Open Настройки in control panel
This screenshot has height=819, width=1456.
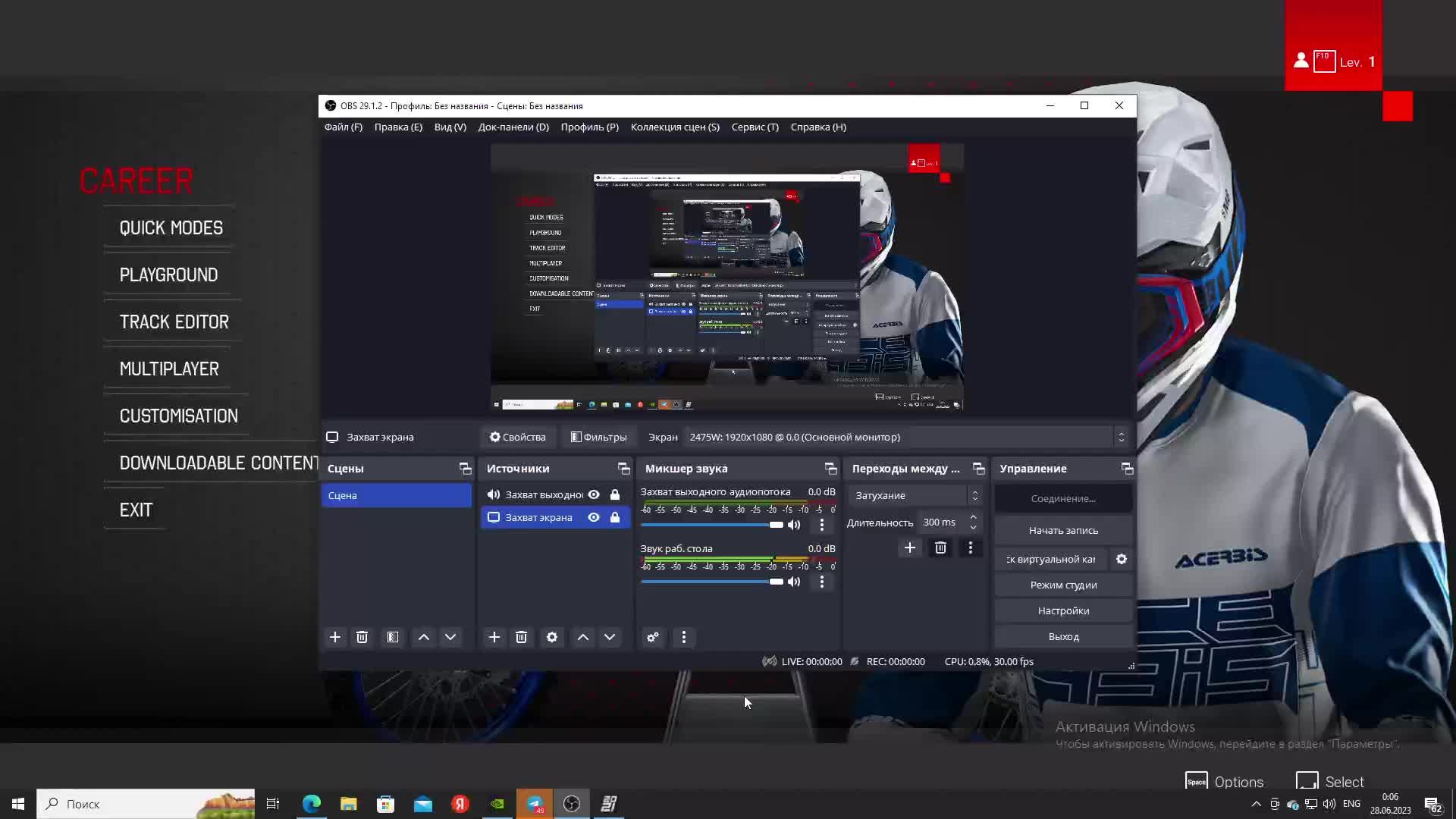(1063, 610)
